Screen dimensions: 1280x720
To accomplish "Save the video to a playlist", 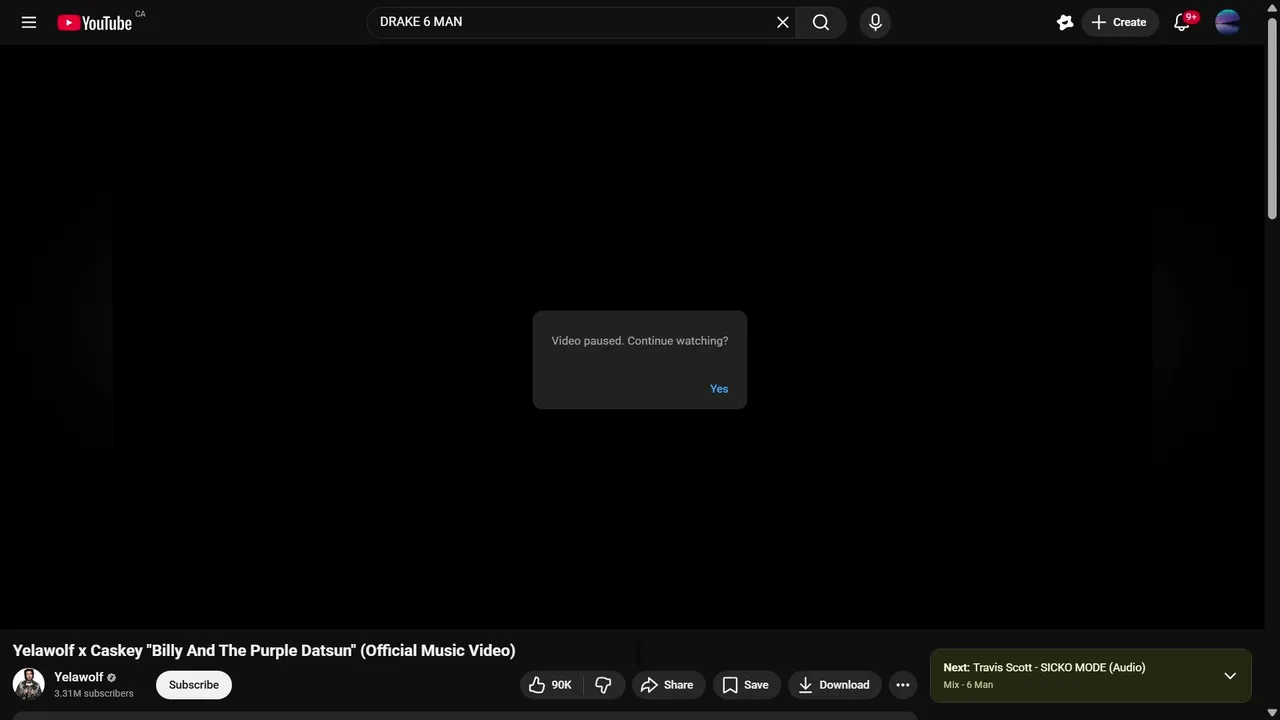I will (746, 685).
